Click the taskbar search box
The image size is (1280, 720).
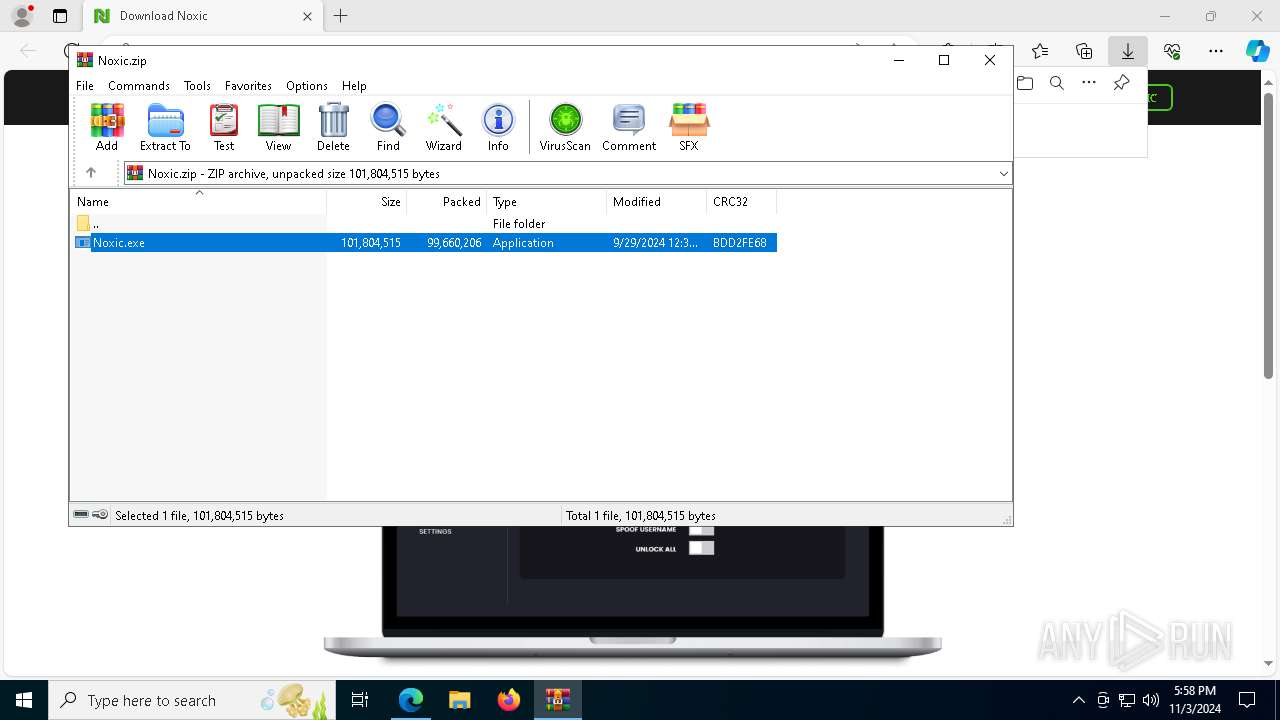pyautogui.click(x=190, y=700)
